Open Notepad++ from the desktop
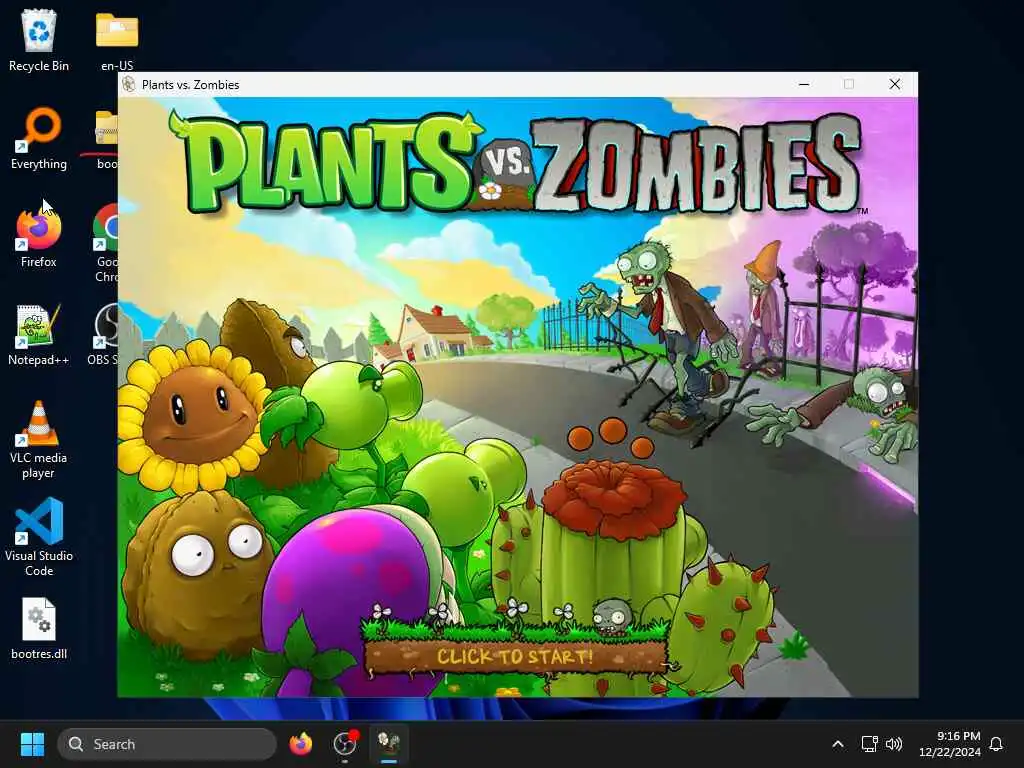The width and height of the screenshot is (1024, 768). (x=39, y=334)
